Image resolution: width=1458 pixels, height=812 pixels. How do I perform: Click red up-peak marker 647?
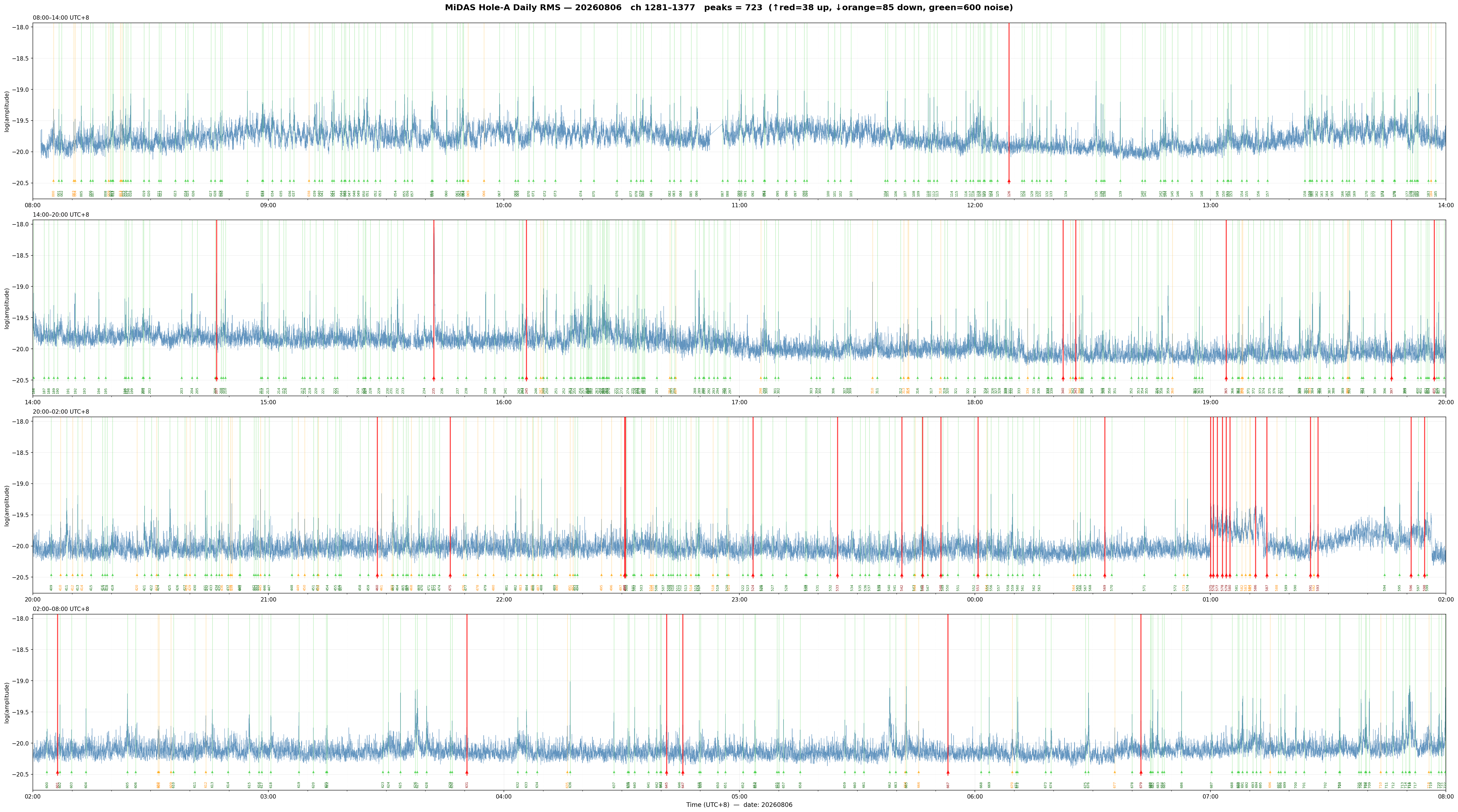coord(683,772)
